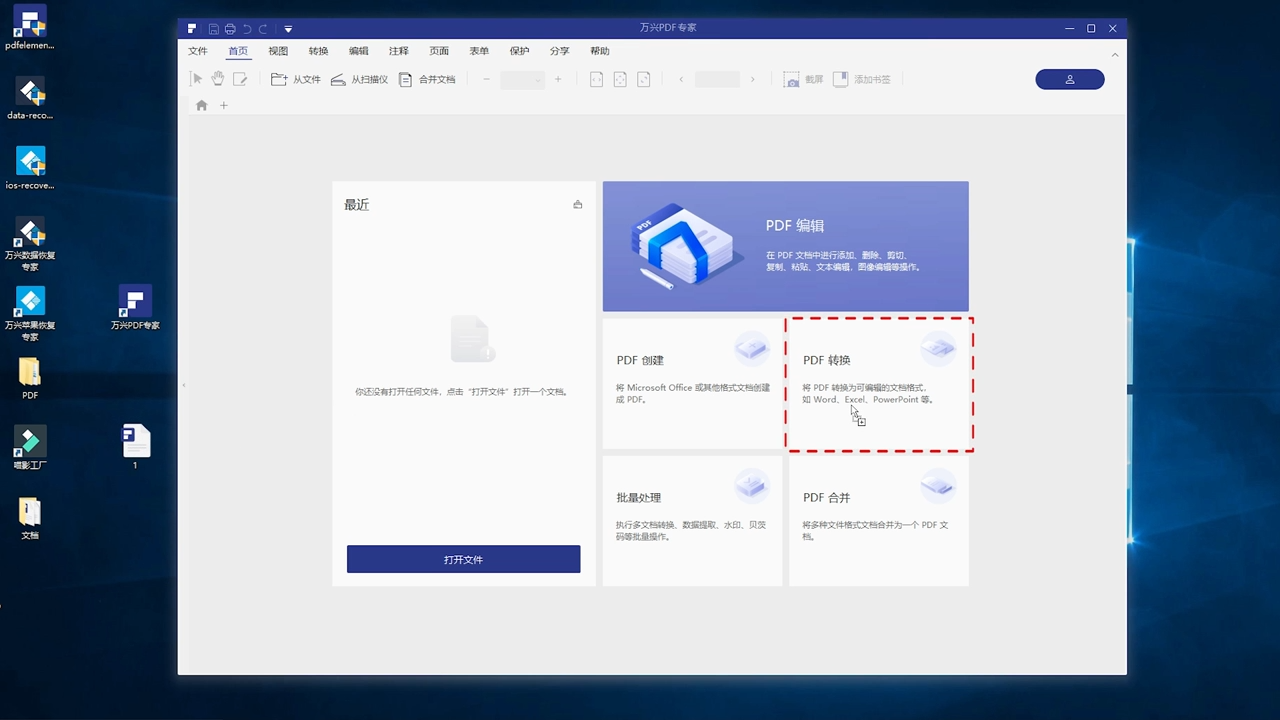Click the fit width page icon

click(x=596, y=79)
